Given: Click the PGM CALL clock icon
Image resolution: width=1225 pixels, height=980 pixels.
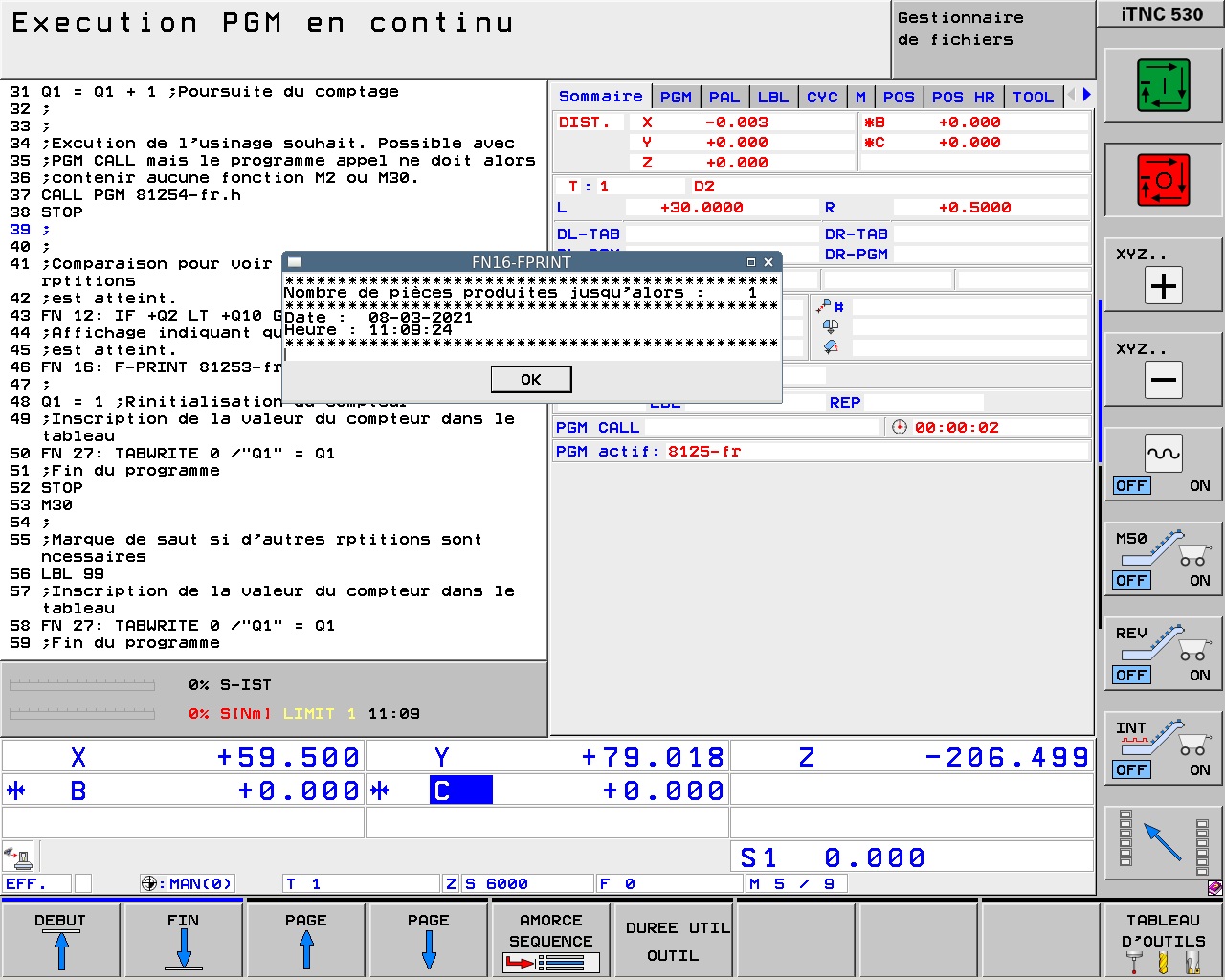Looking at the screenshot, I should pos(899,427).
